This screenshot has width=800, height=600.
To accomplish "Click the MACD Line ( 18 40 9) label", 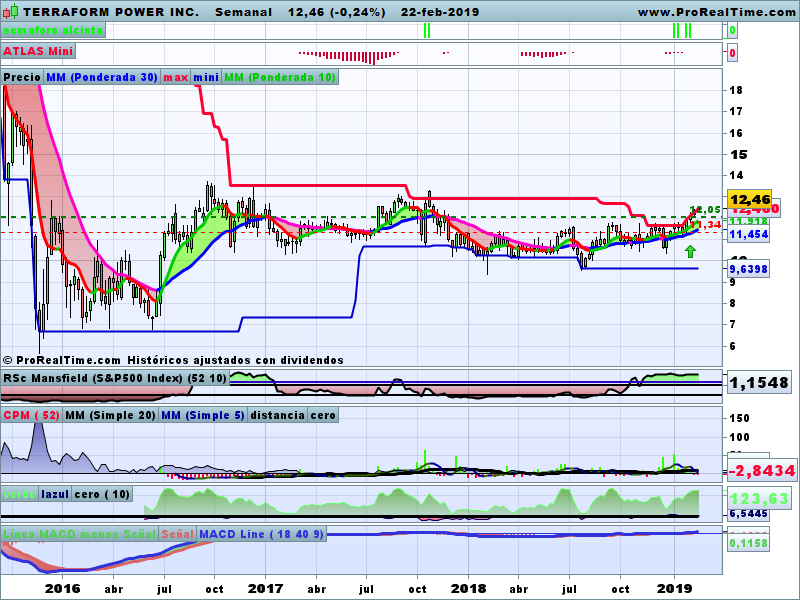I will click(261, 534).
